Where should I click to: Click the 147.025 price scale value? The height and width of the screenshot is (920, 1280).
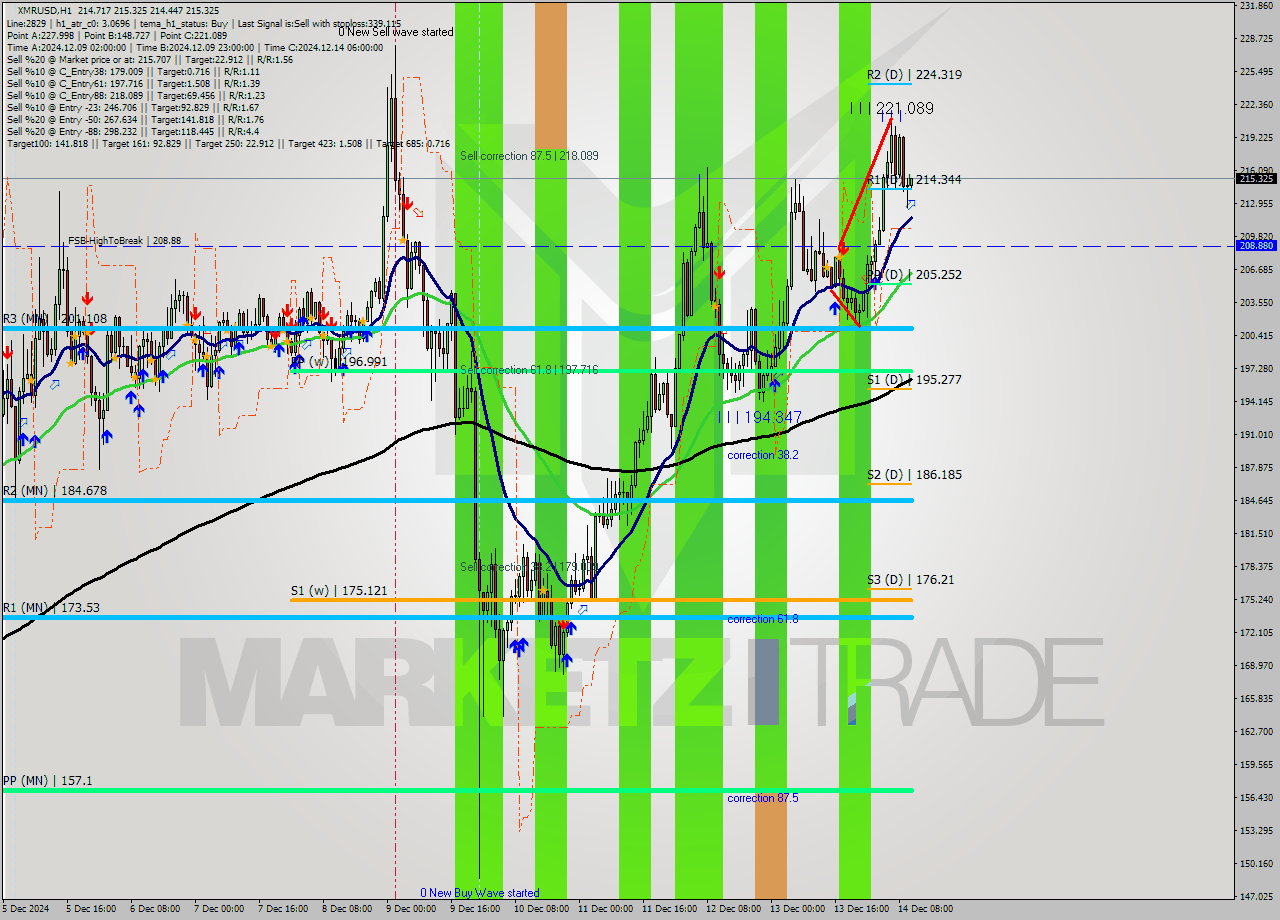(x=1256, y=896)
